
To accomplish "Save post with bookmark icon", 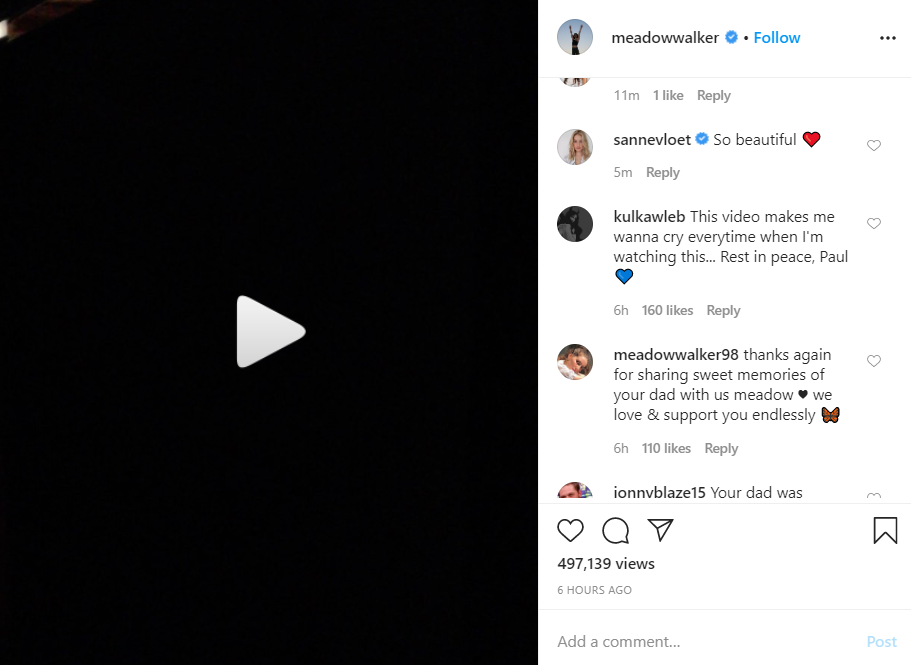I will 885,530.
